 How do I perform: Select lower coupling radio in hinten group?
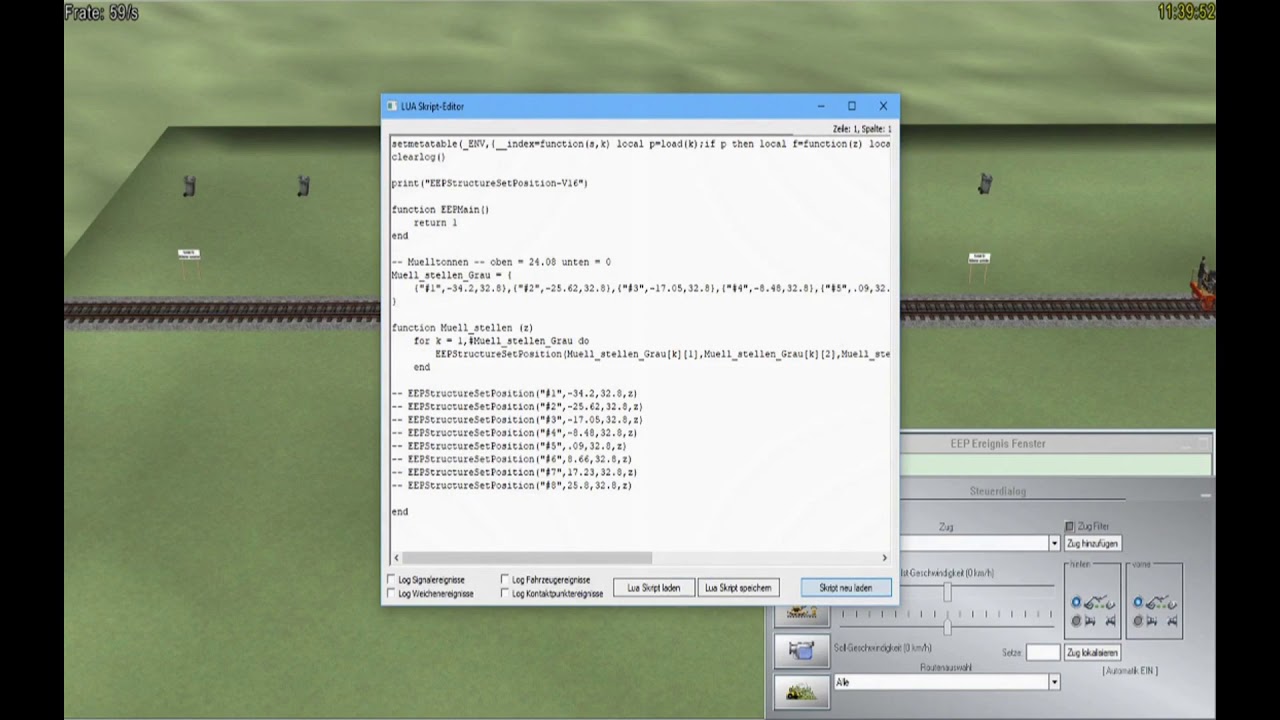[x=1076, y=621]
